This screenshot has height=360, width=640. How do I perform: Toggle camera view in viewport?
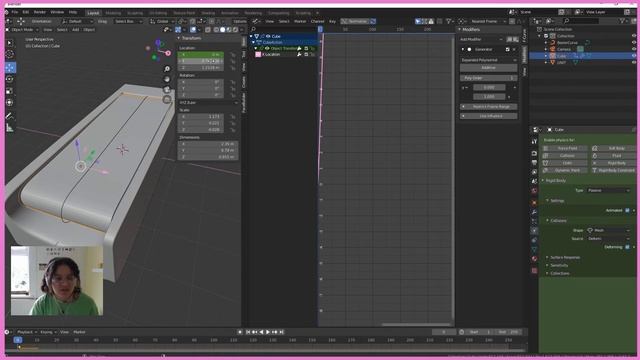tap(167, 89)
